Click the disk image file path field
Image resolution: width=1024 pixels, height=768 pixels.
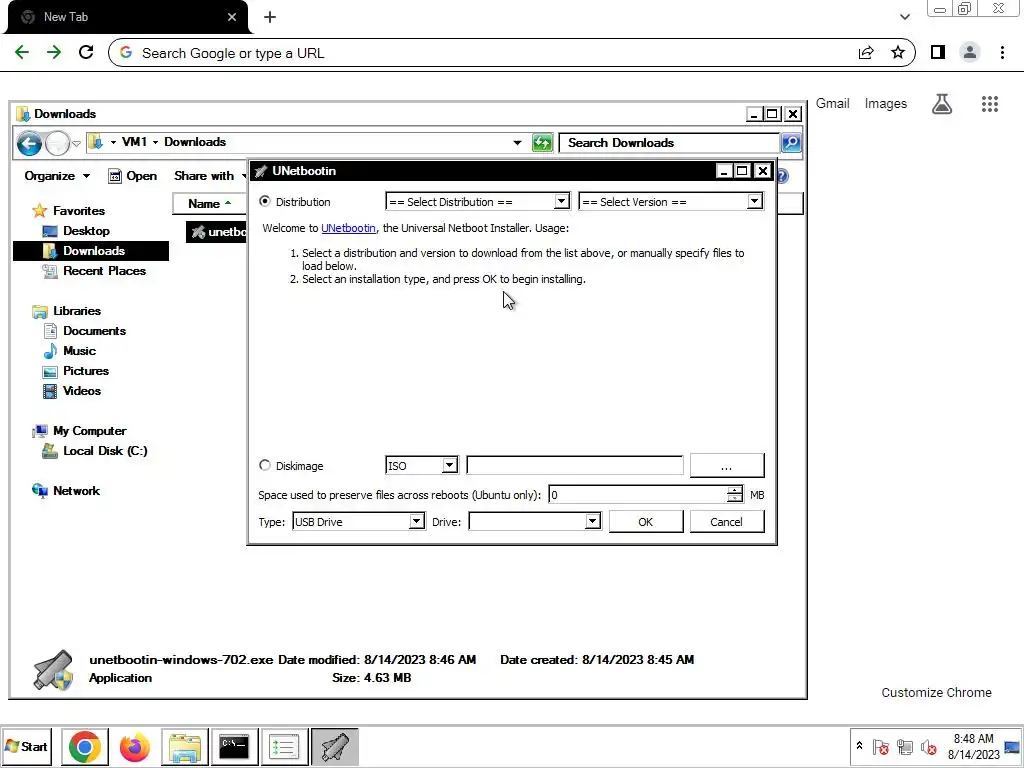coord(575,466)
